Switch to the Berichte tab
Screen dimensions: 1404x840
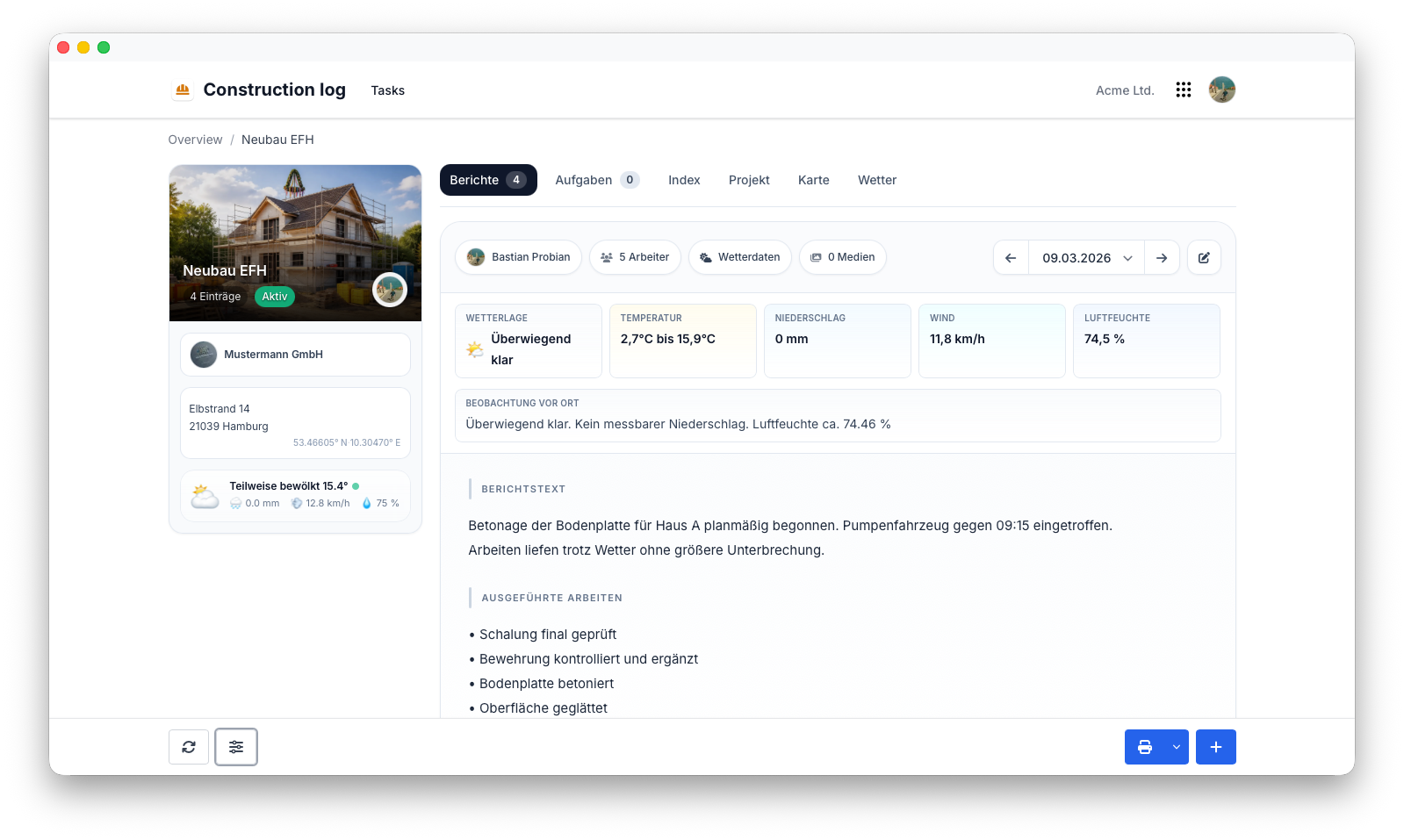(488, 180)
